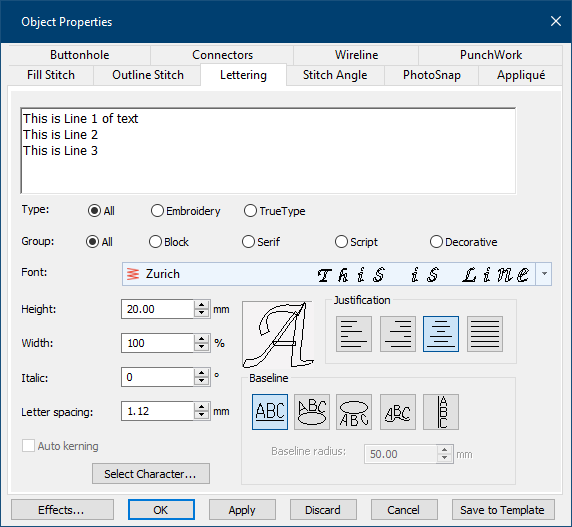Screen dimensions: 572x527
Task: Select circle counter-clockwise baseline icon
Action: (354, 412)
